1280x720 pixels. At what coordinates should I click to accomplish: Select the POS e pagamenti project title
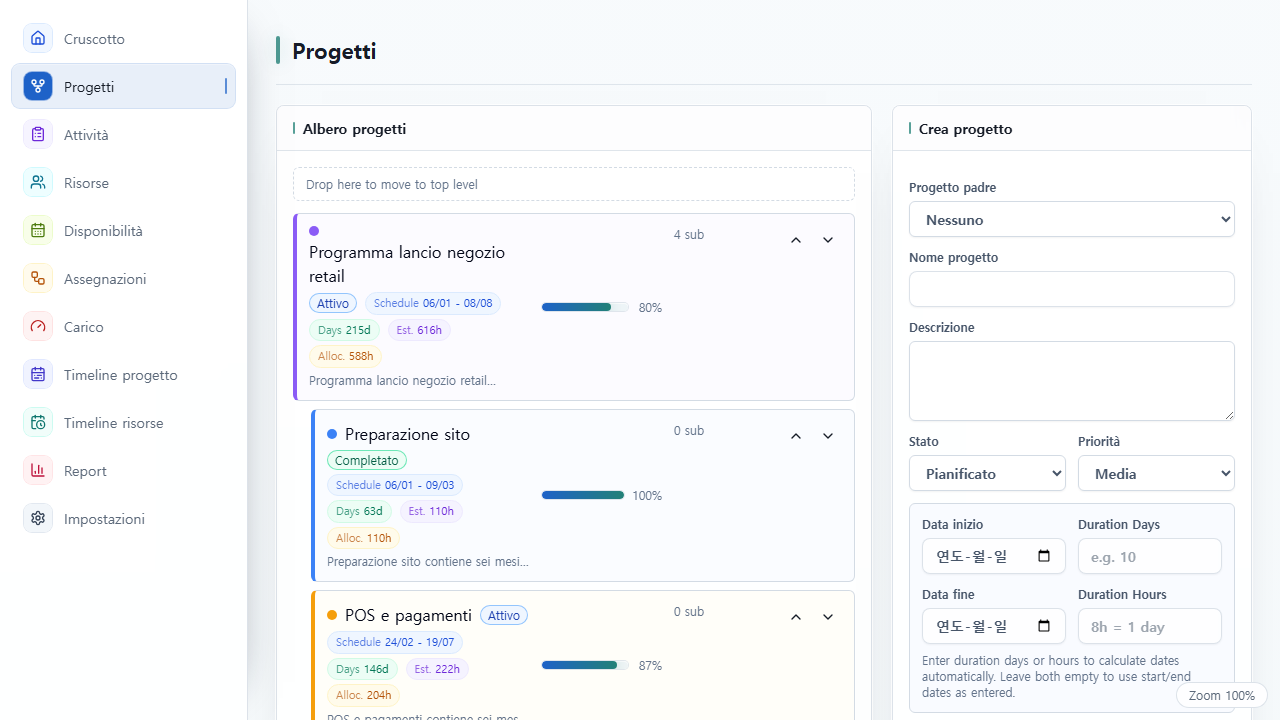click(x=408, y=615)
